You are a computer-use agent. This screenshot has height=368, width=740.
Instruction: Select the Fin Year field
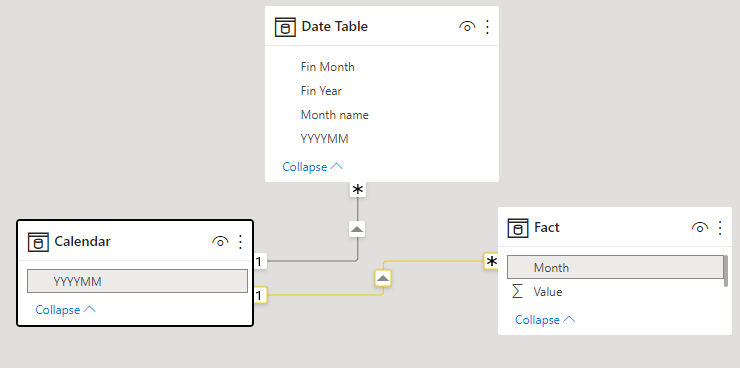point(321,91)
